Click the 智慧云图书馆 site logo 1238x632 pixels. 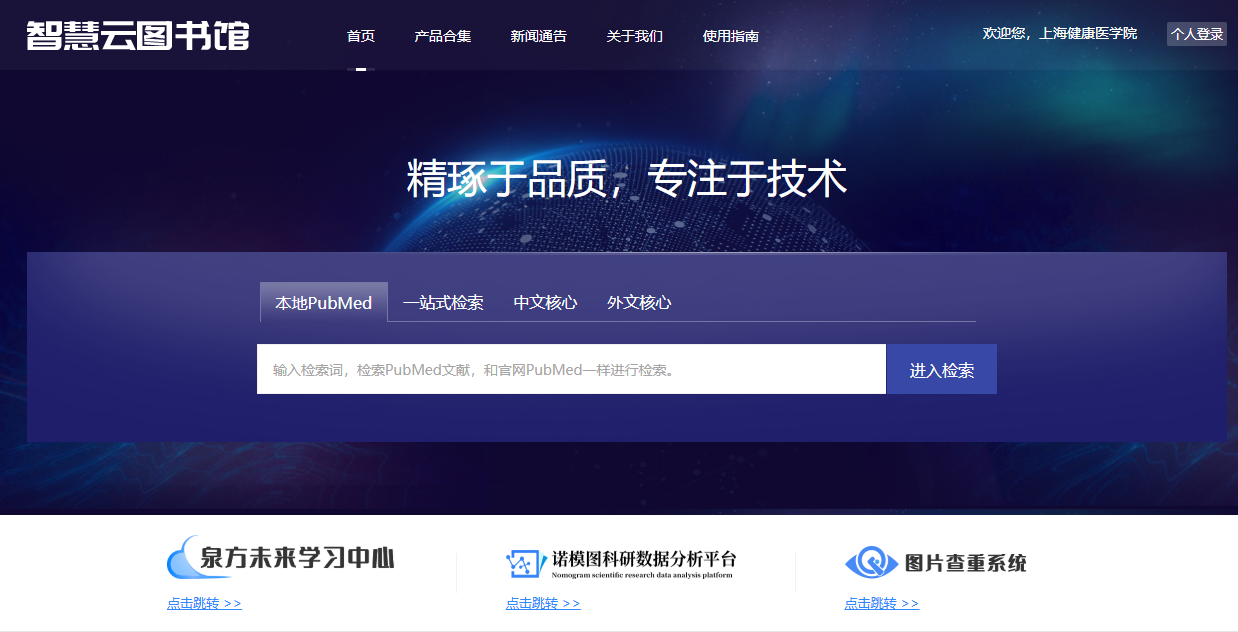point(137,35)
